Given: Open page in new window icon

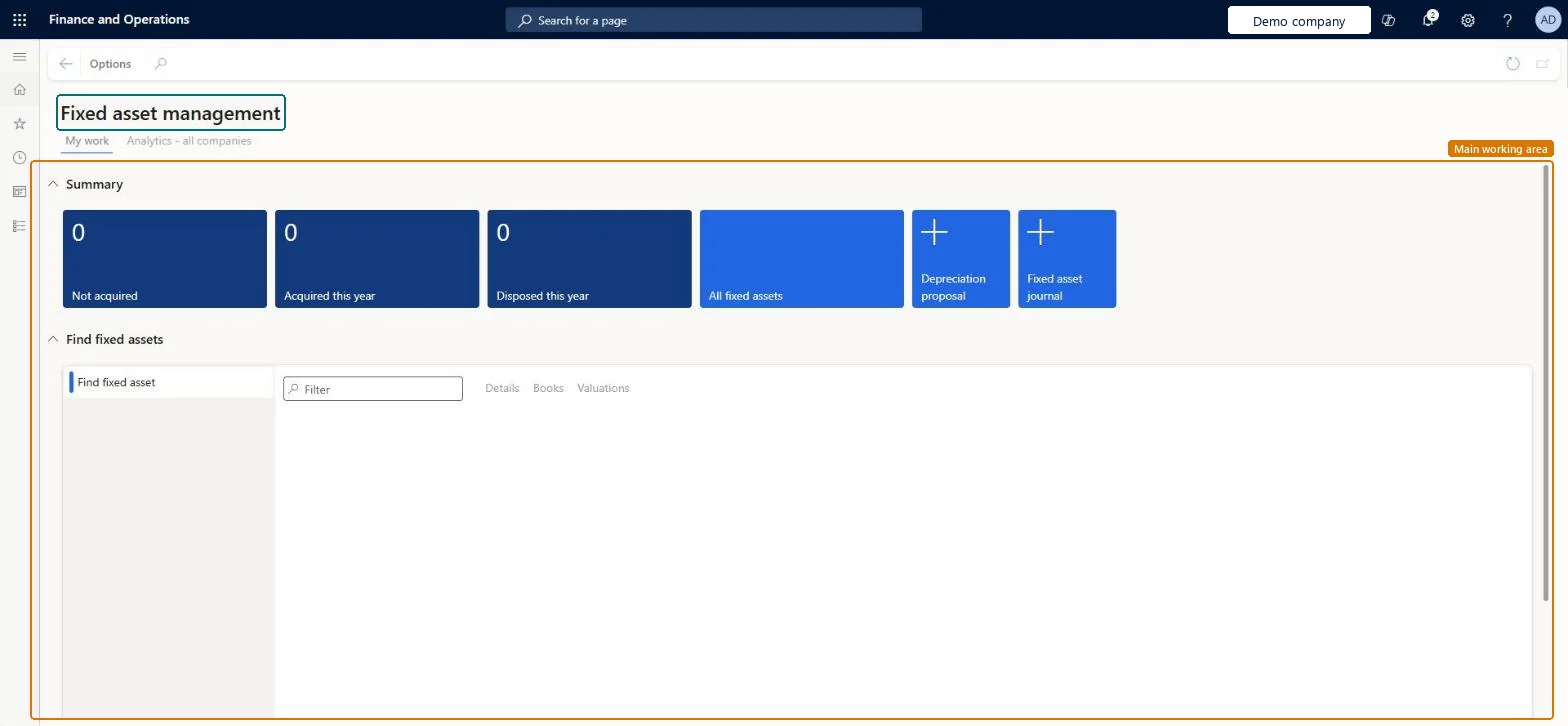Looking at the screenshot, I should 1543,64.
